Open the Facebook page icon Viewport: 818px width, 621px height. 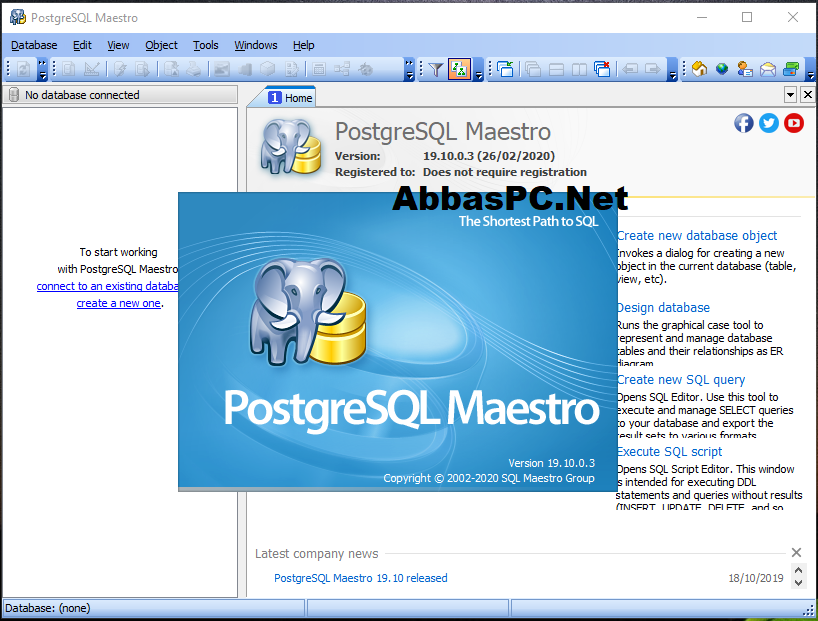744,123
